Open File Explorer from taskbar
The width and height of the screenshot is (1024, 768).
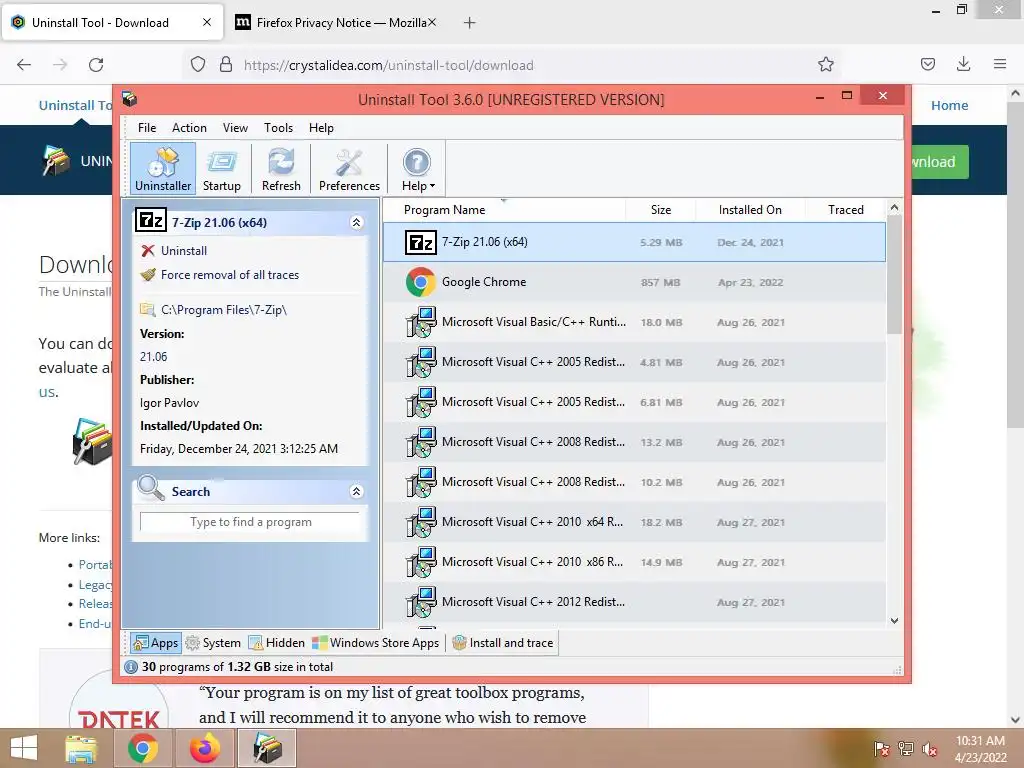point(81,748)
